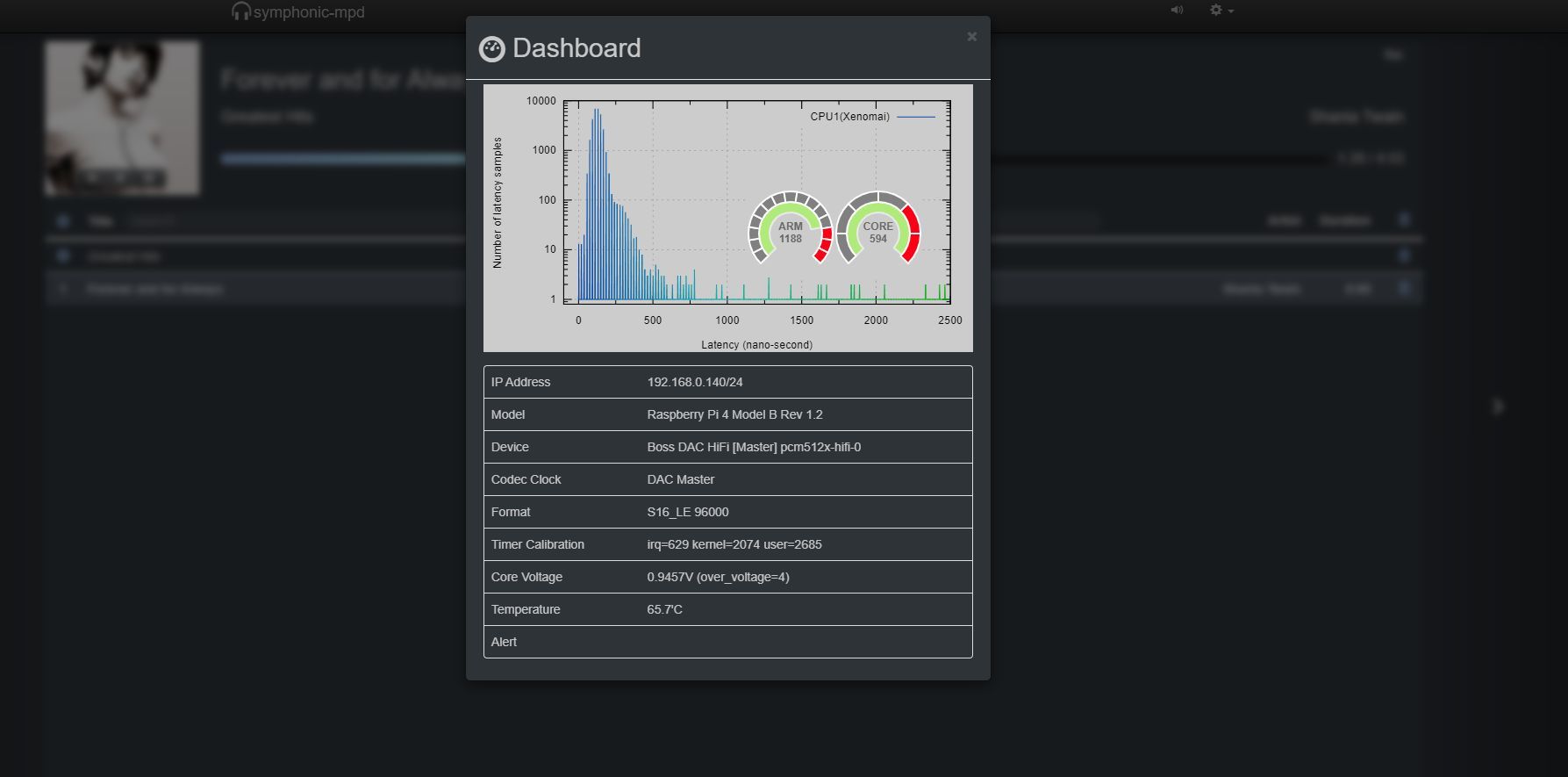Click the IP Address row label
The image size is (1568, 777).
point(520,382)
